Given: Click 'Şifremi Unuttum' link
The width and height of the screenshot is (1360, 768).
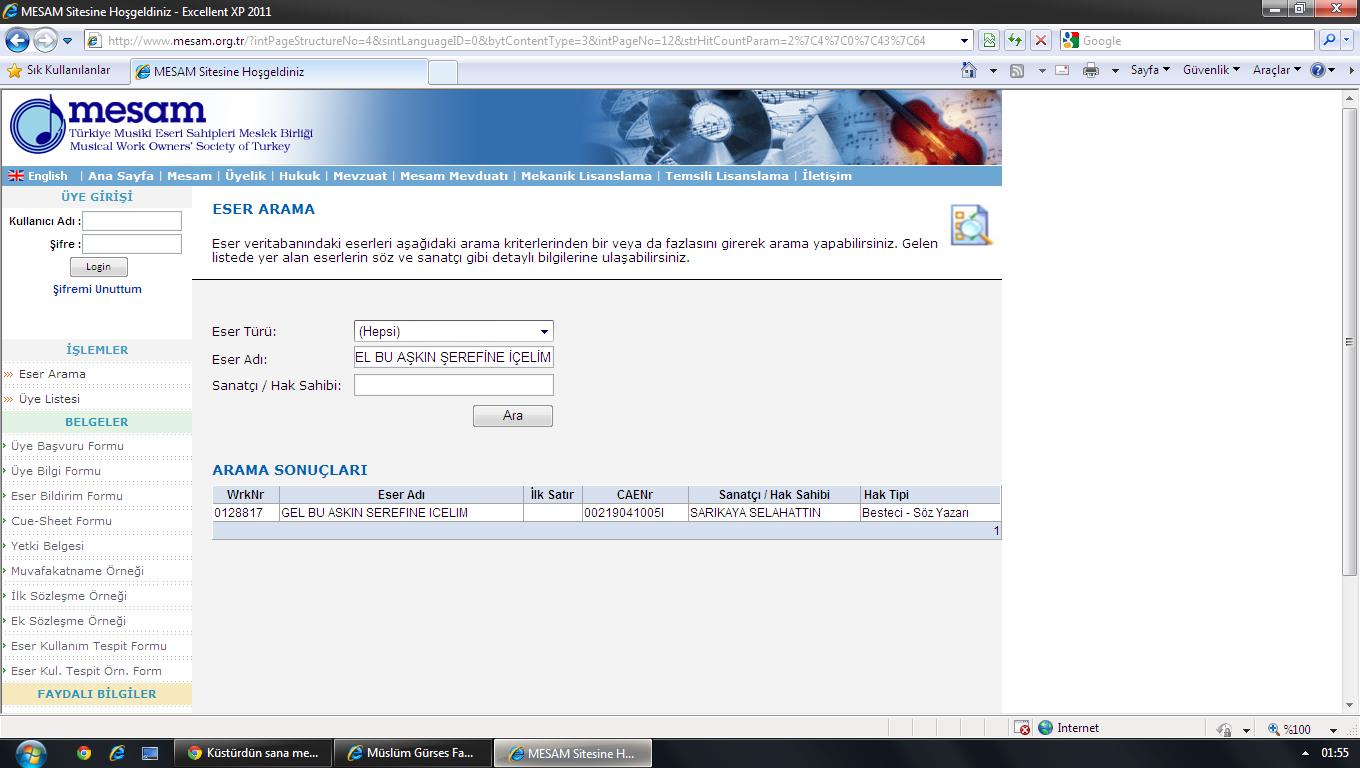Looking at the screenshot, I should tap(97, 289).
